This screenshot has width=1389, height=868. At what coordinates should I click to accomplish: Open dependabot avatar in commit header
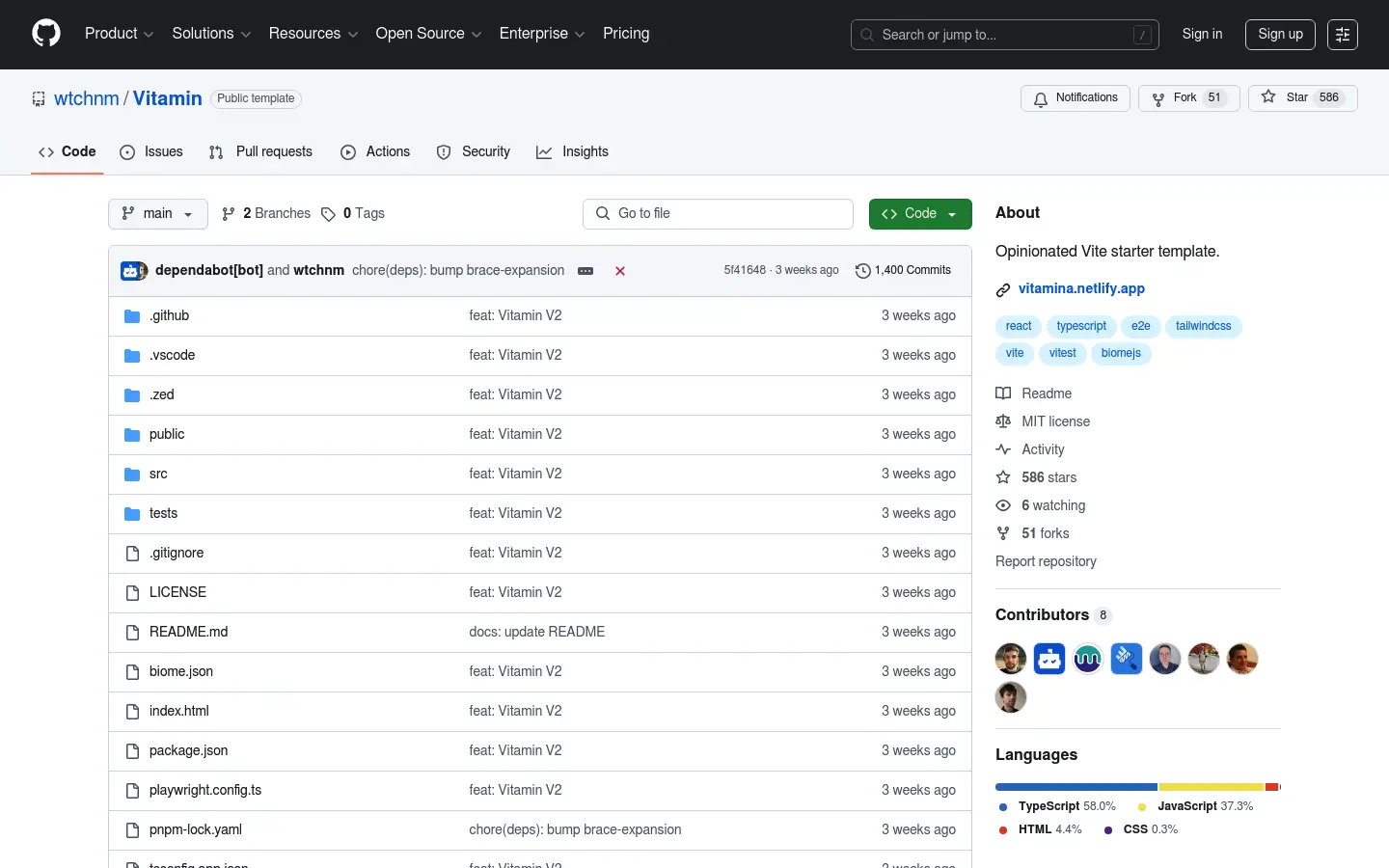click(131, 271)
